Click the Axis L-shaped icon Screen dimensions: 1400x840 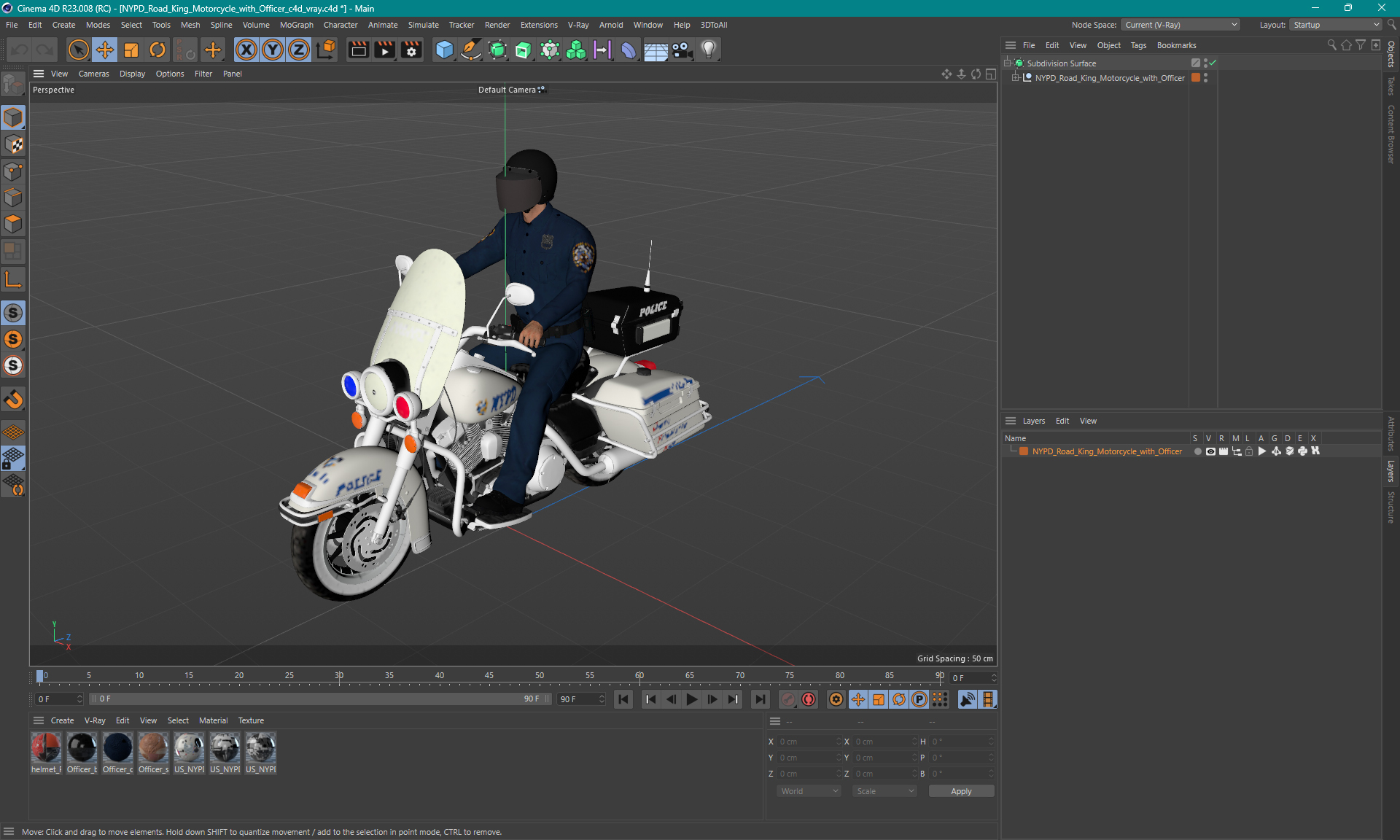[x=13, y=279]
